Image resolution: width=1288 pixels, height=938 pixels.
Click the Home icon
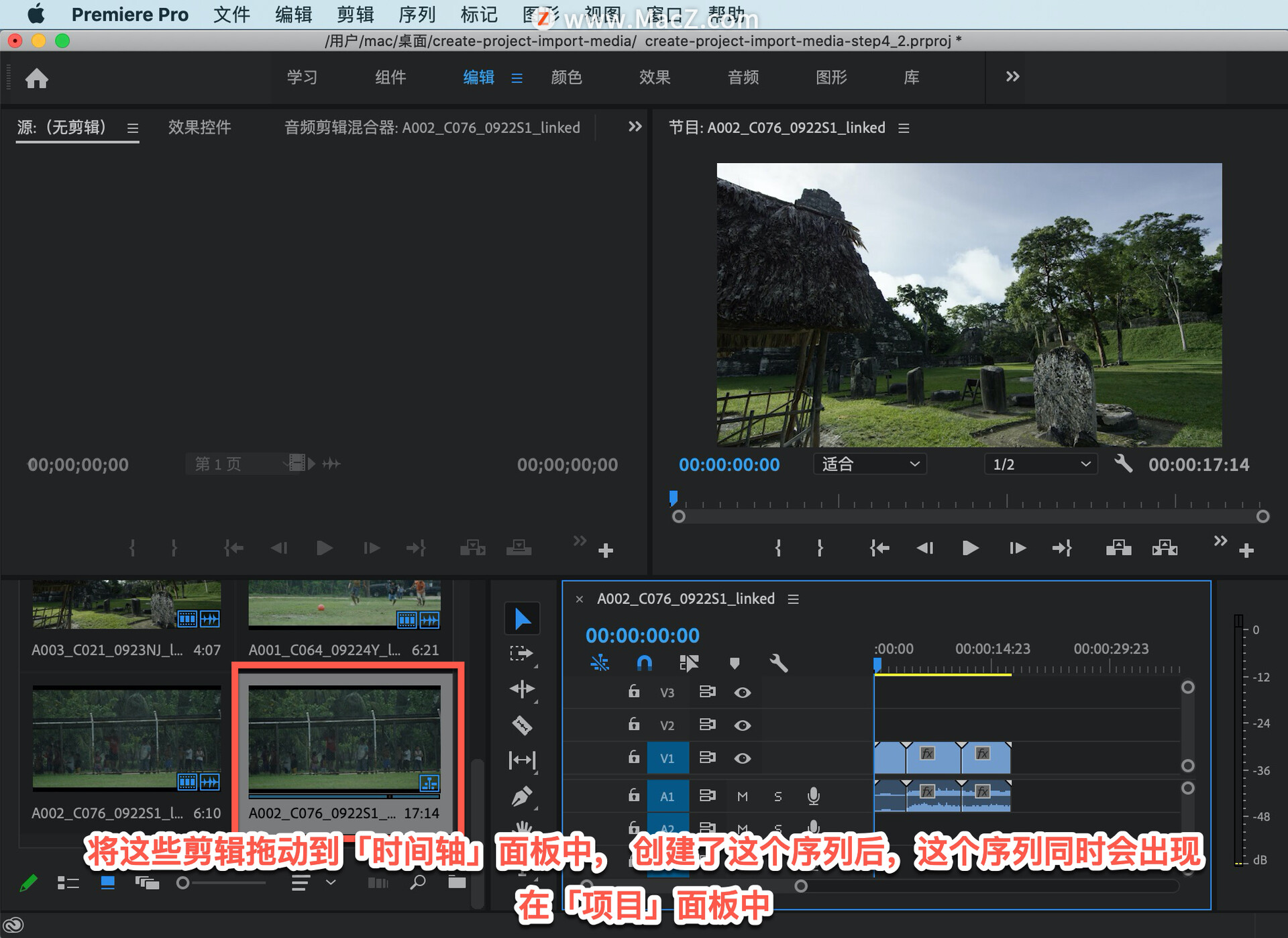tap(37, 79)
